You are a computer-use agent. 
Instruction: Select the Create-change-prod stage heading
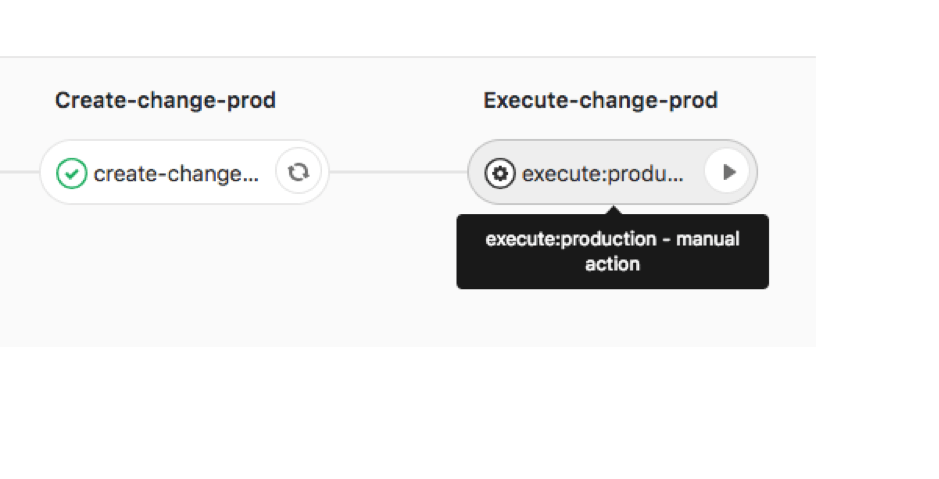pos(165,101)
